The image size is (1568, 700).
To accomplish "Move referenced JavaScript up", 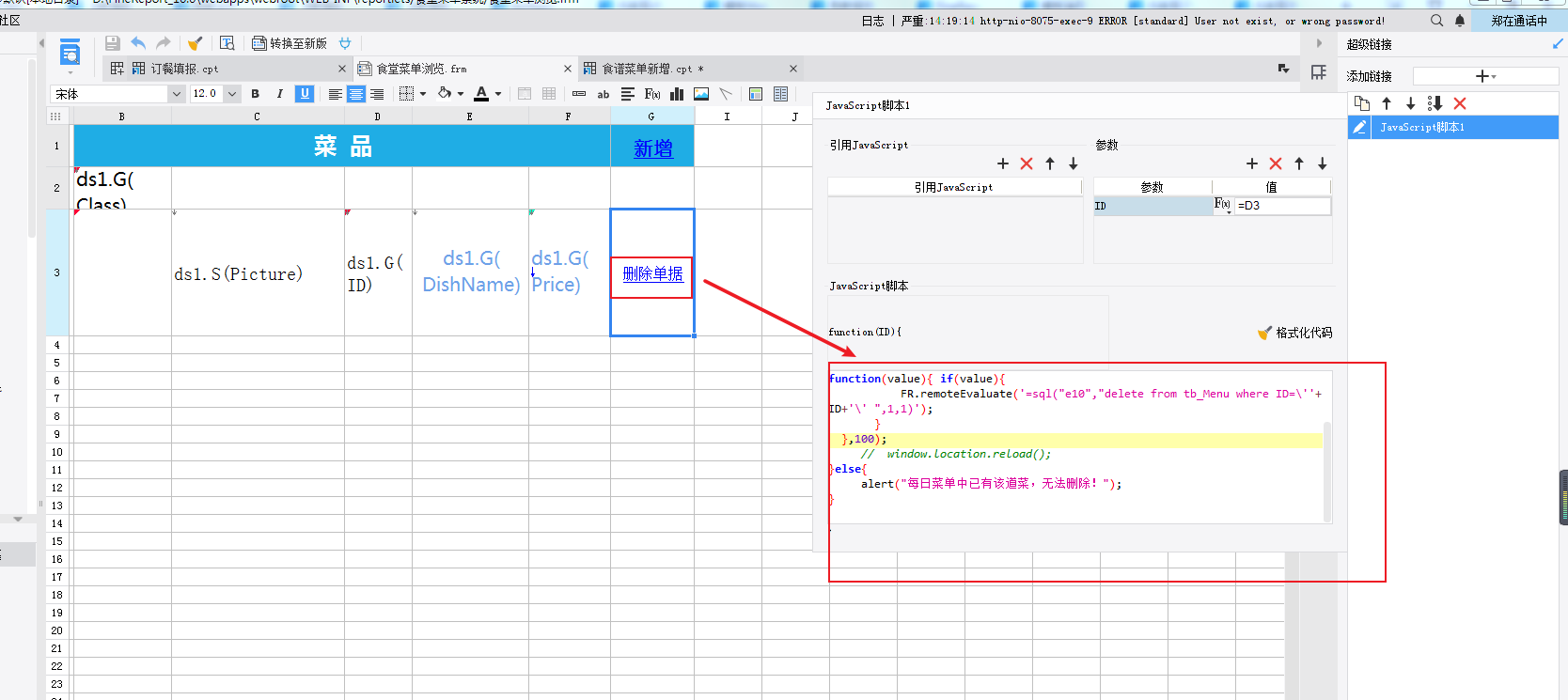I will point(1050,163).
